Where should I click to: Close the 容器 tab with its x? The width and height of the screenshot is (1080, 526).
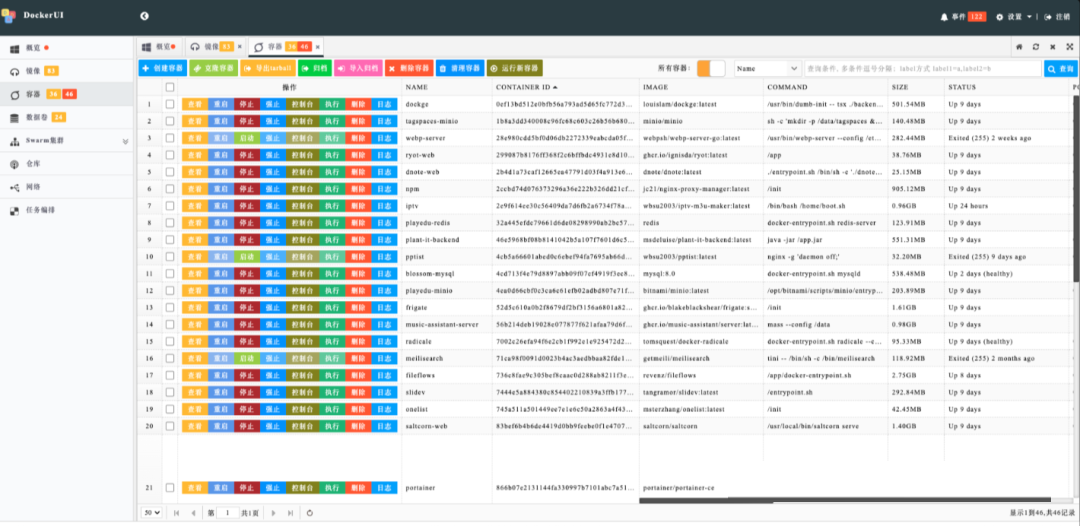coord(318,47)
